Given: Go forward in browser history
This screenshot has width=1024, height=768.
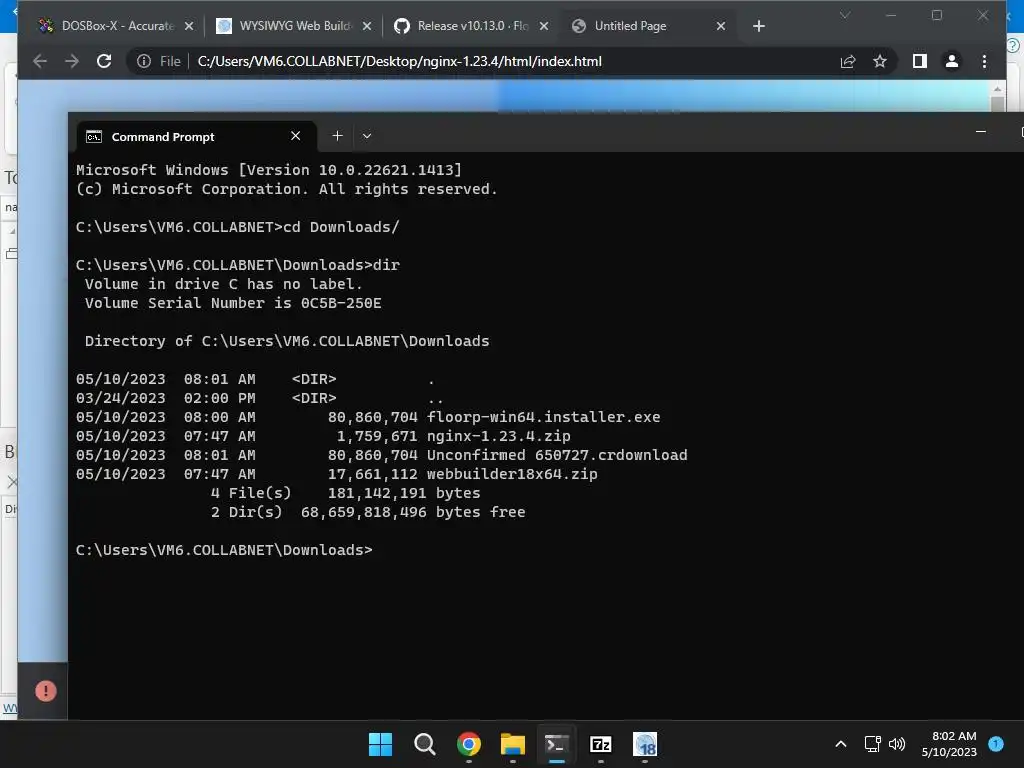Looking at the screenshot, I should 72,61.
